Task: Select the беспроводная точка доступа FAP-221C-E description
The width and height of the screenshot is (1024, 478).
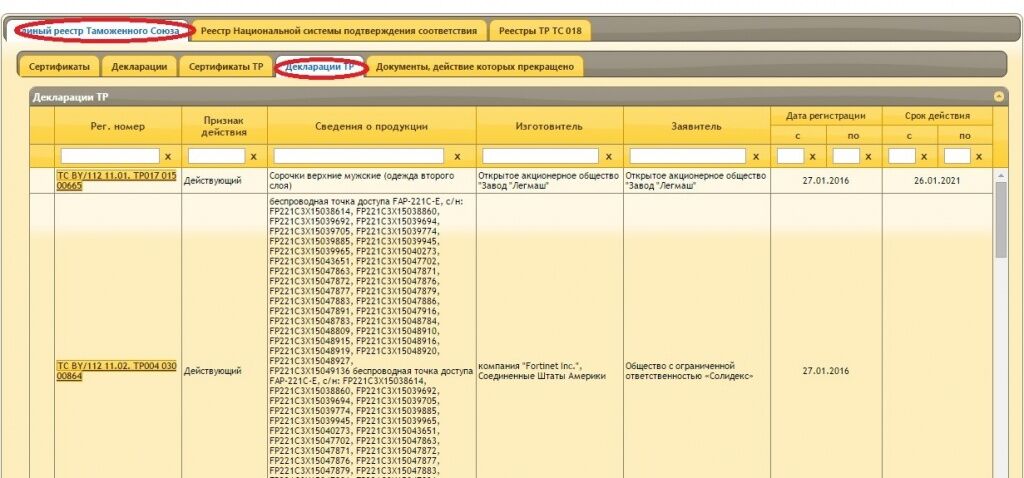Action: [372, 336]
